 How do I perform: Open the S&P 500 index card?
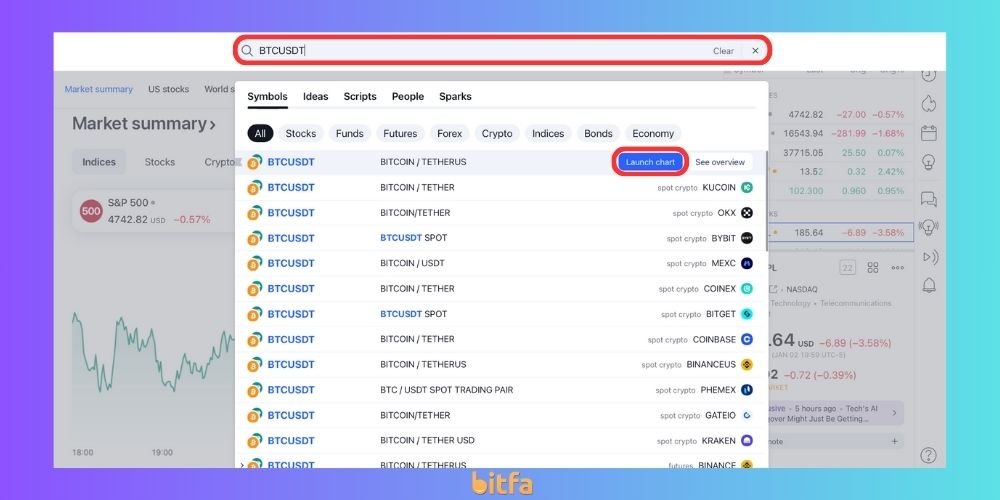point(153,211)
